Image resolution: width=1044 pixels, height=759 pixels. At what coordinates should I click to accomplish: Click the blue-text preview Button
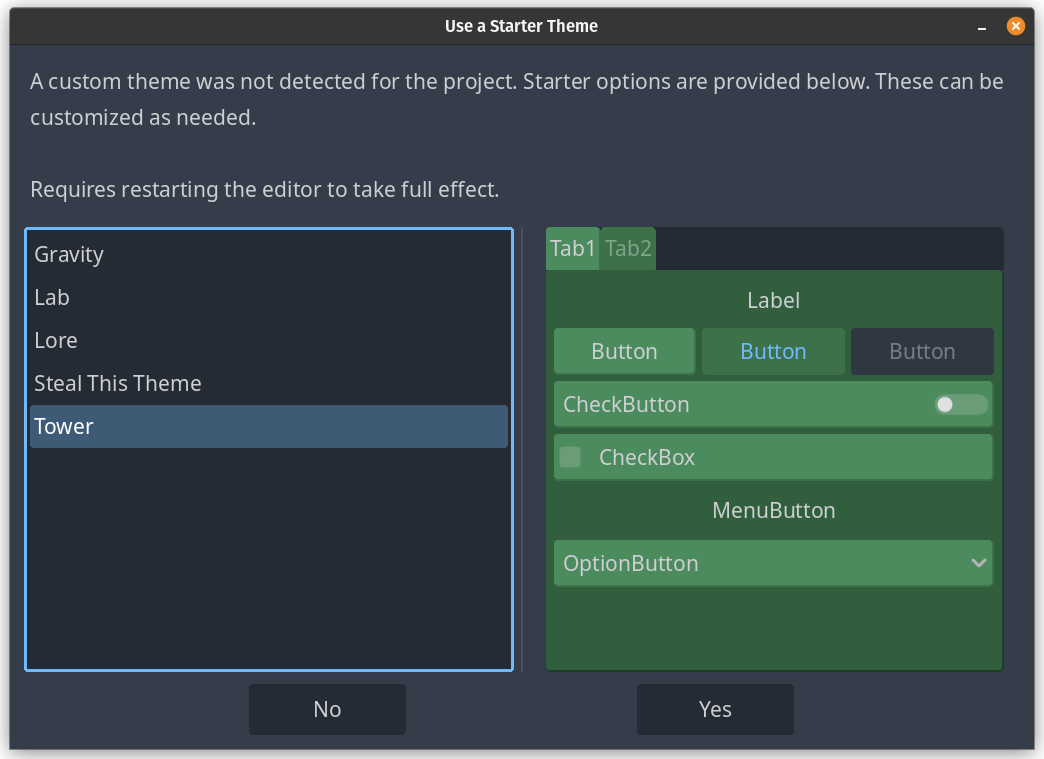[773, 352]
